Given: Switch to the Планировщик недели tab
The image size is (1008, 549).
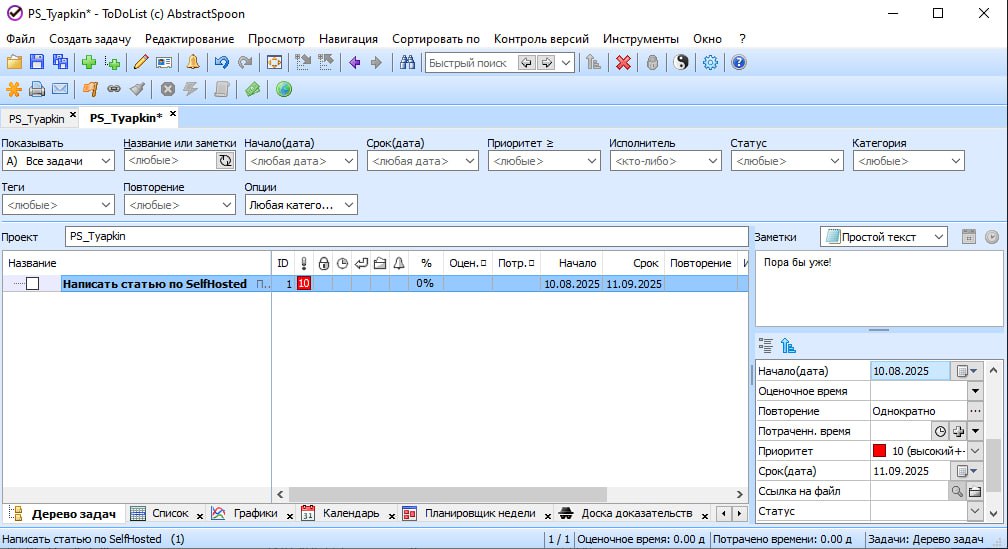Looking at the screenshot, I should coord(479,514).
